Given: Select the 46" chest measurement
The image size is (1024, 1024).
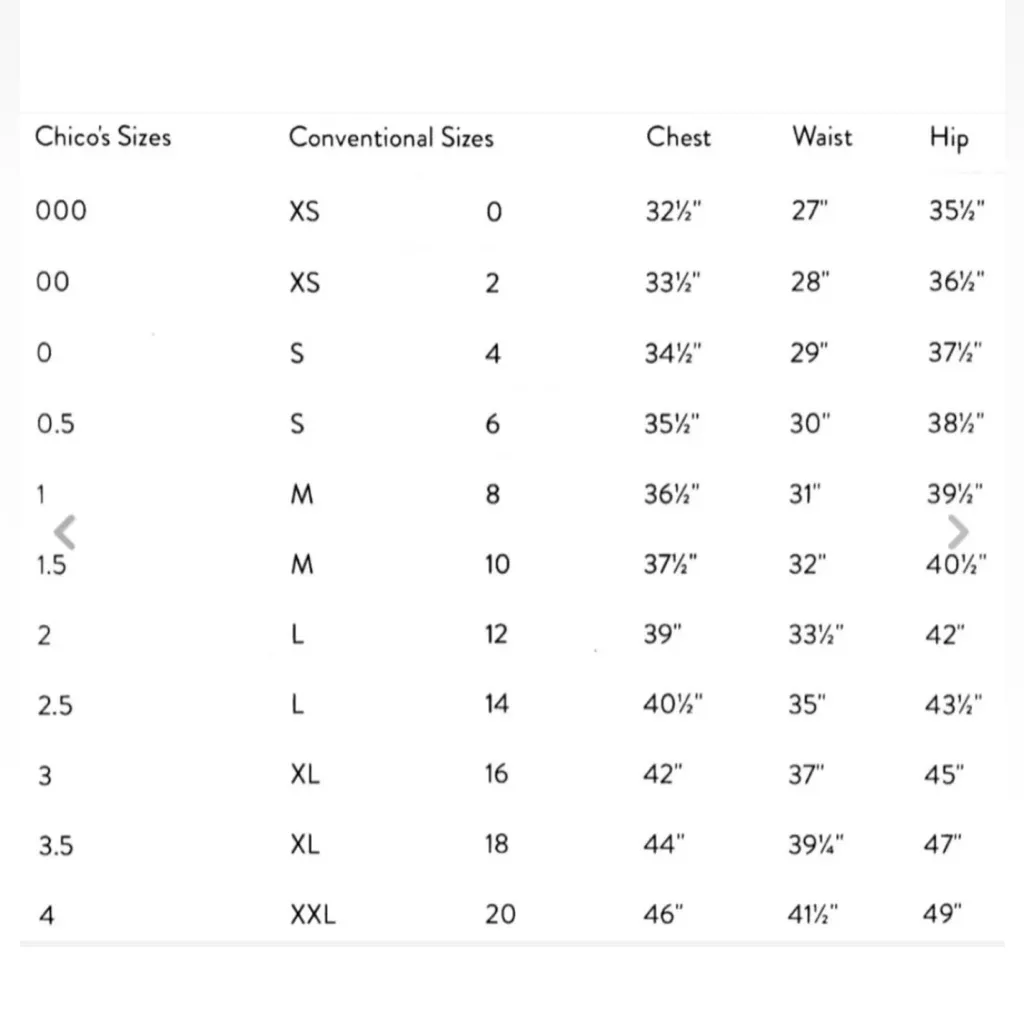Looking at the screenshot, I should [x=664, y=915].
